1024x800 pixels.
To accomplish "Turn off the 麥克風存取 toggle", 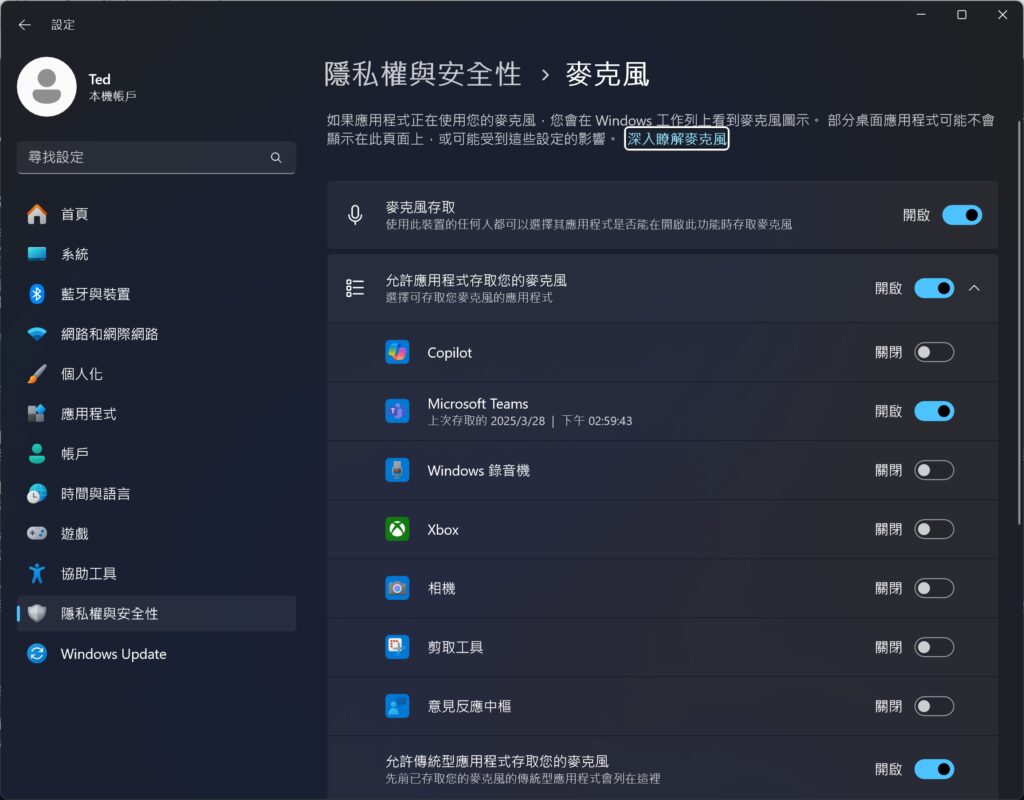I will [x=961, y=215].
